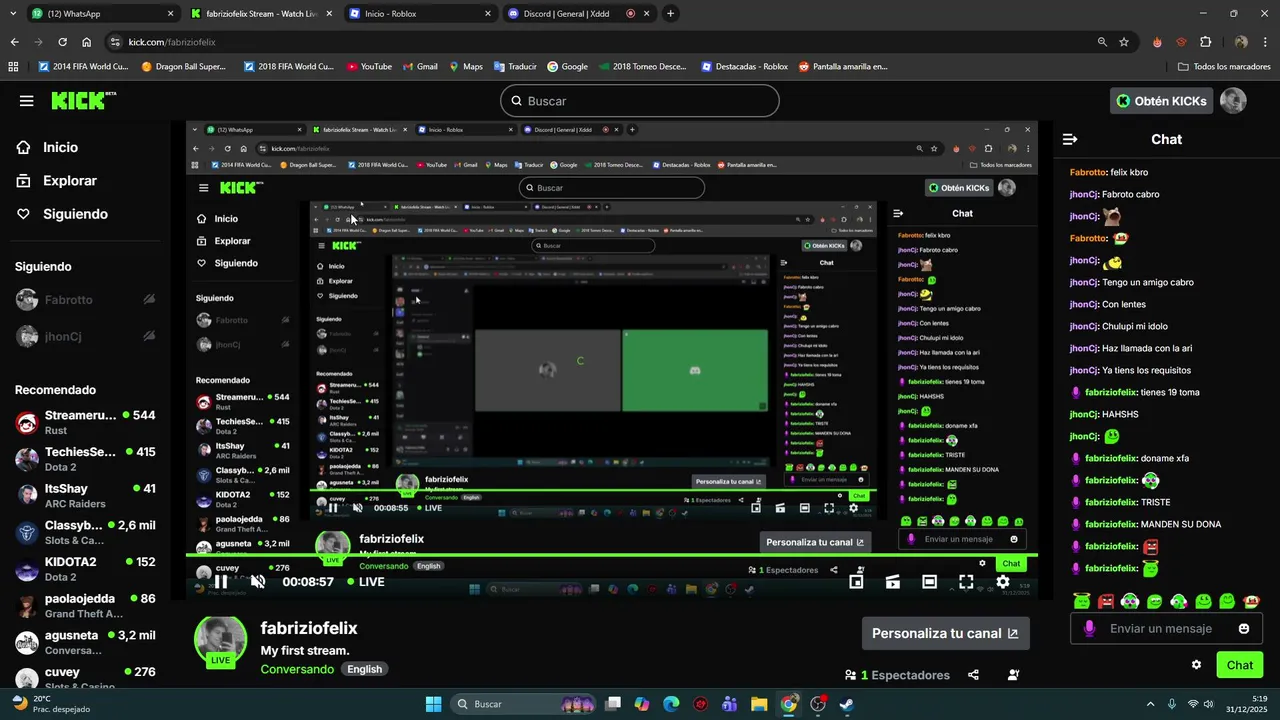
Task: Toggle theater mode in player
Action: 929,581
